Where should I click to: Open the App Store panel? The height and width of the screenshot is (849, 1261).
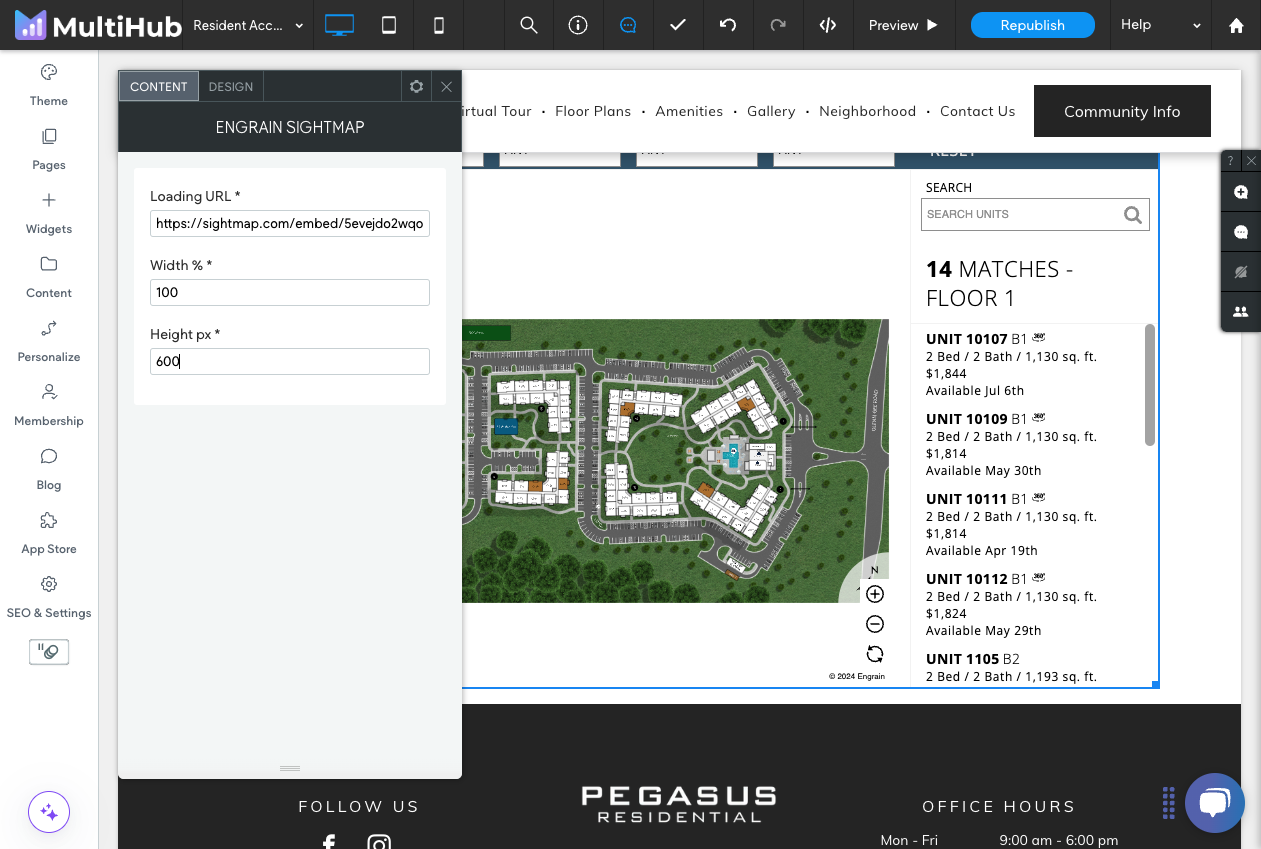(49, 533)
